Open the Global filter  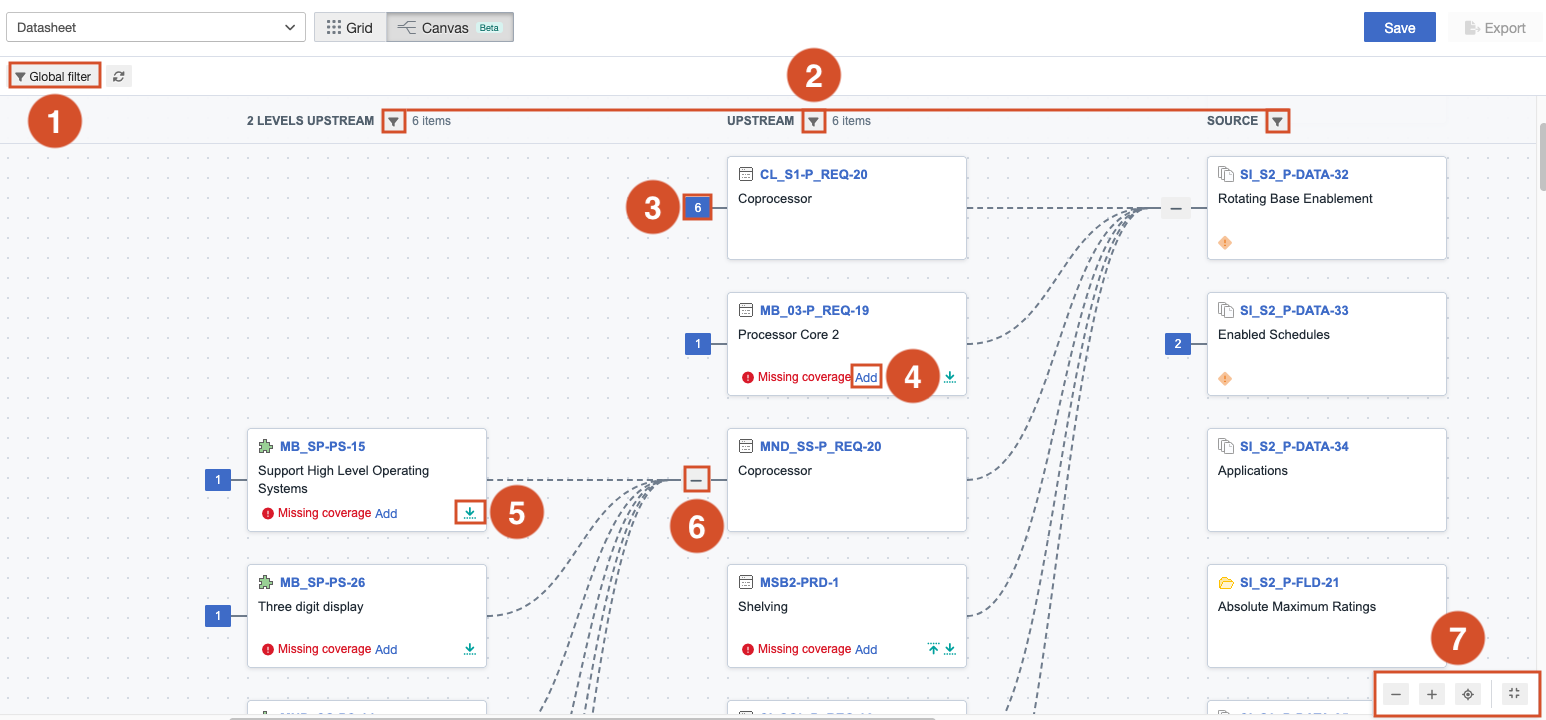point(54,76)
